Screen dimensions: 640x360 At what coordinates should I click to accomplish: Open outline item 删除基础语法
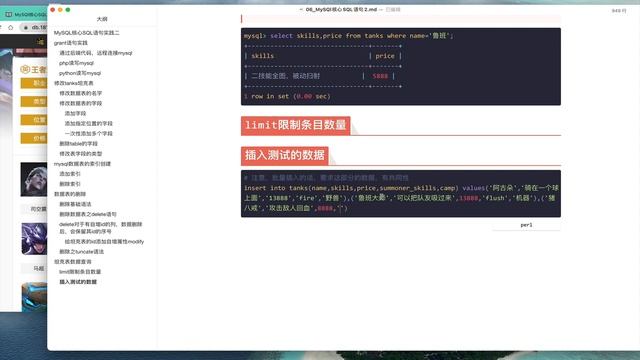(x=75, y=204)
